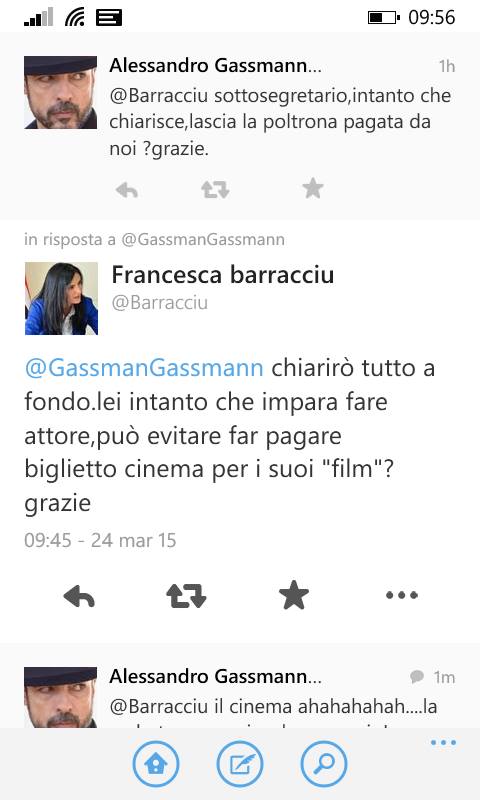The width and height of the screenshot is (480, 800).
Task: Open Francesca barracciu's name heading
Action: 223,274
